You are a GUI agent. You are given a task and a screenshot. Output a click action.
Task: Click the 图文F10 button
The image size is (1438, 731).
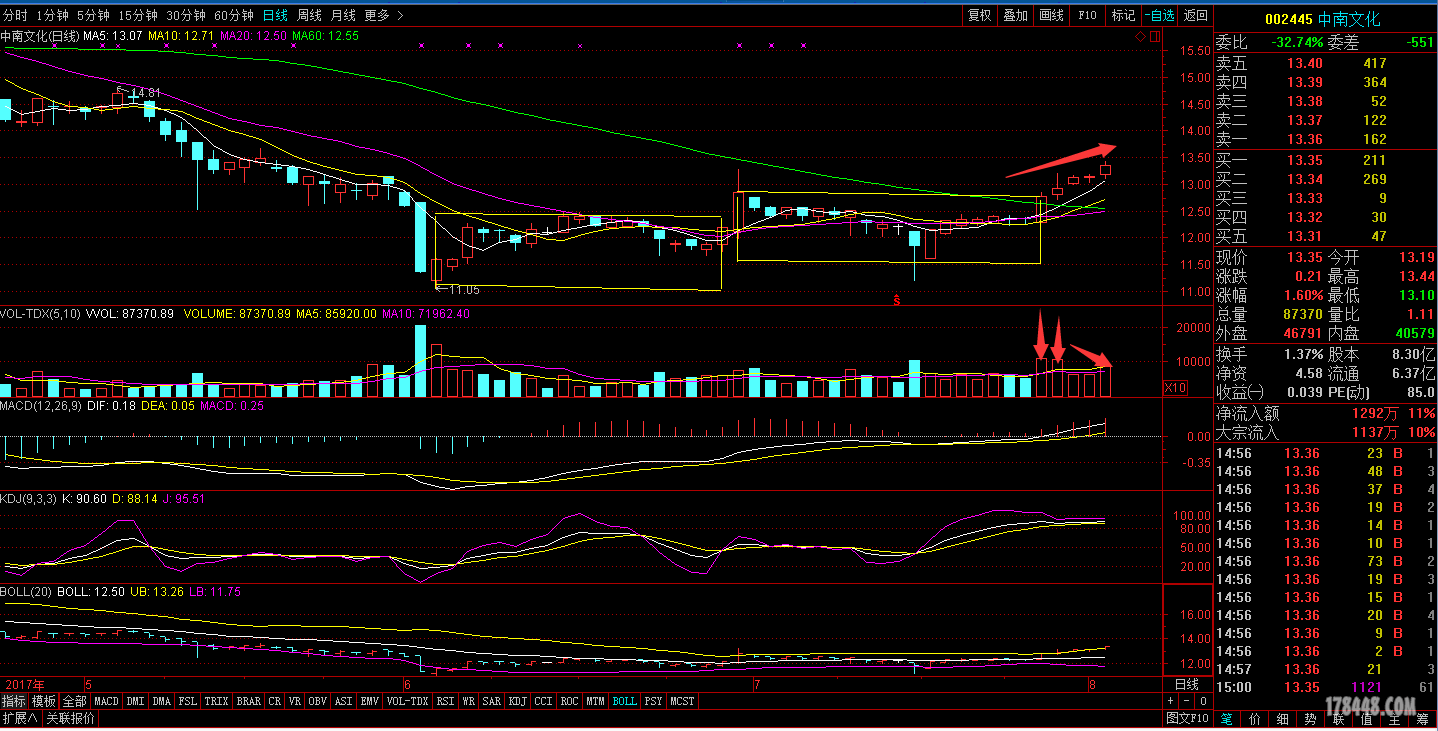[1188, 718]
